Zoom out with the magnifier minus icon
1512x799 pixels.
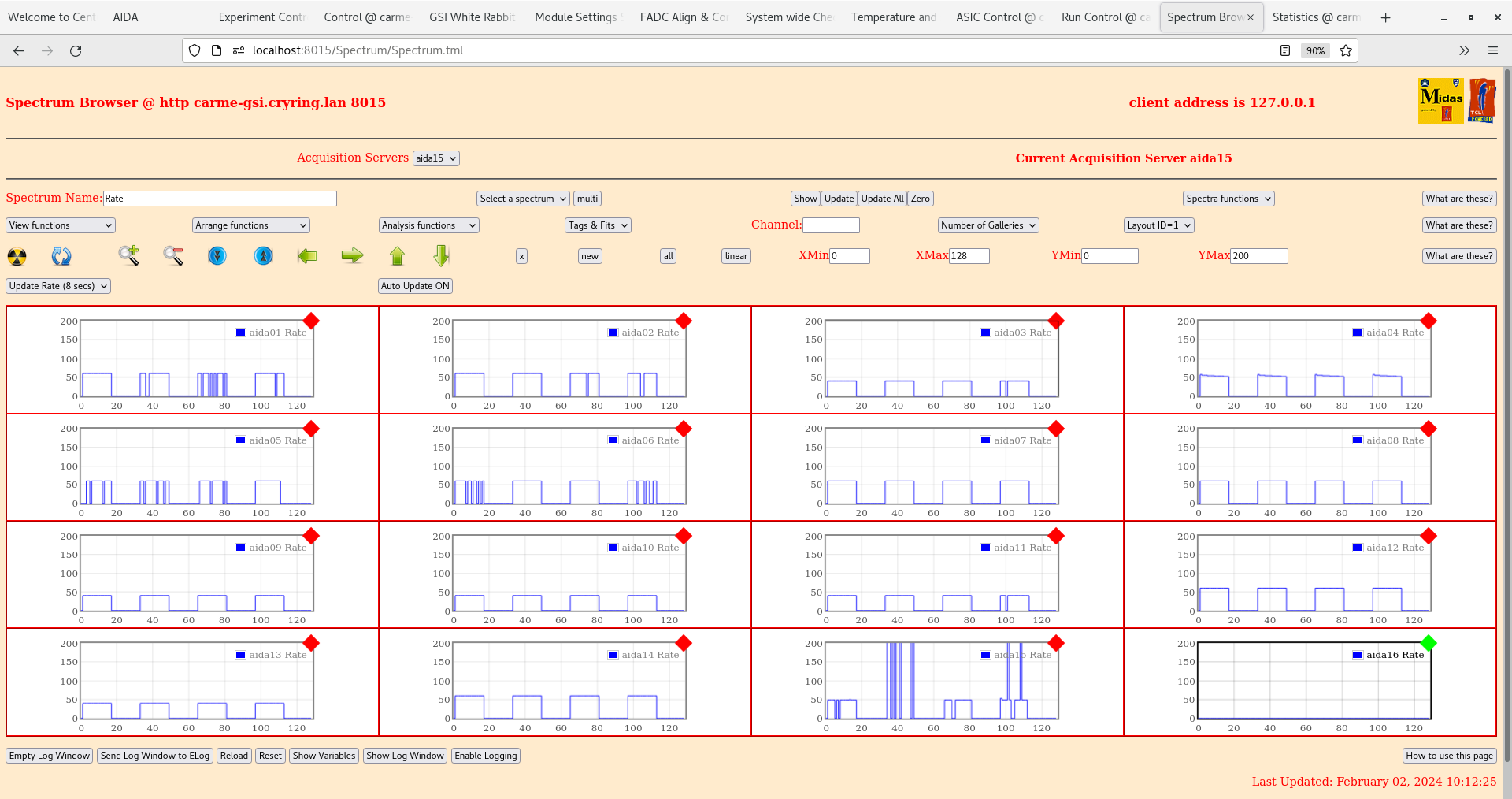pyautogui.click(x=173, y=256)
